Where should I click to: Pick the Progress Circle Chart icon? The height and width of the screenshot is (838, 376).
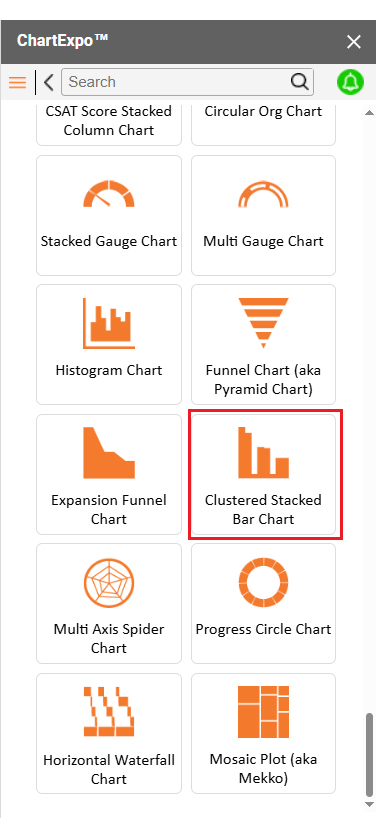pos(263,583)
